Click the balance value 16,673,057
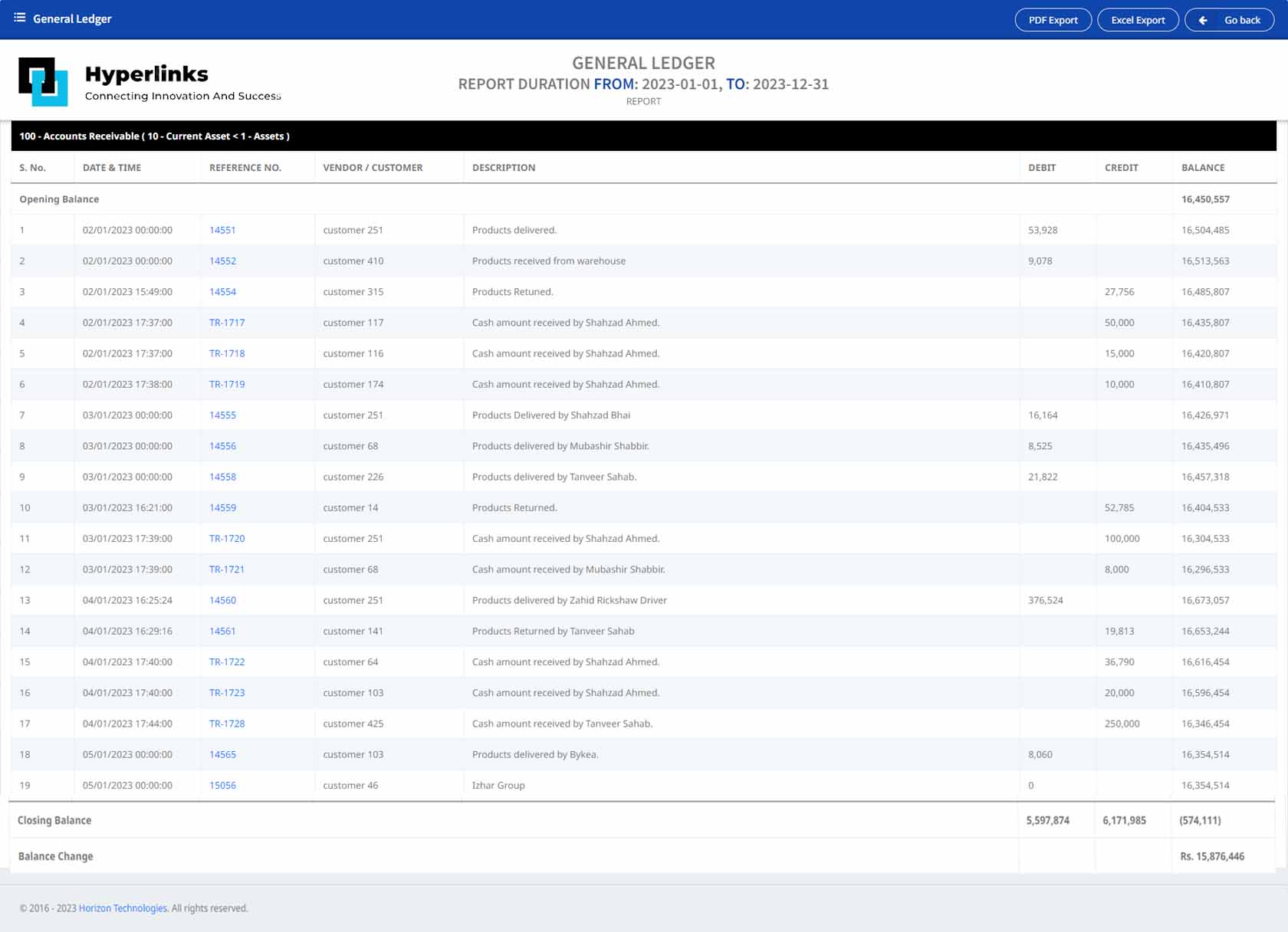Viewport: 1288px width, 932px height. (1205, 600)
